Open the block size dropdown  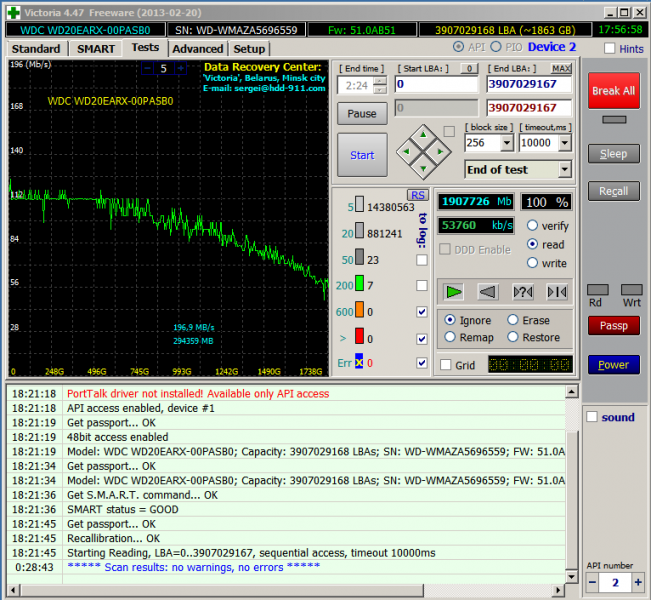pyautogui.click(x=507, y=143)
